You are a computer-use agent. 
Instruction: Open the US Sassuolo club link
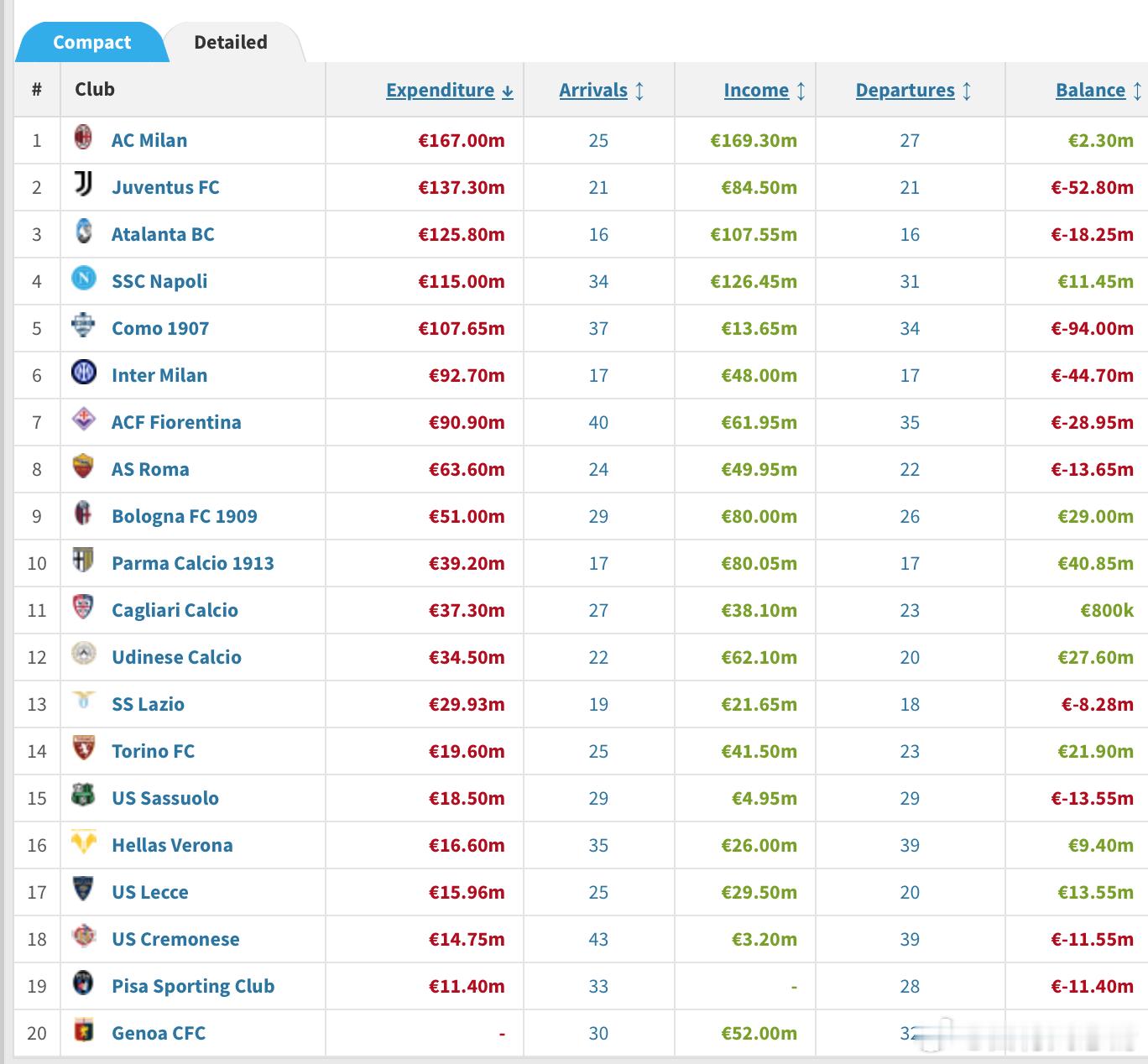[x=165, y=798]
